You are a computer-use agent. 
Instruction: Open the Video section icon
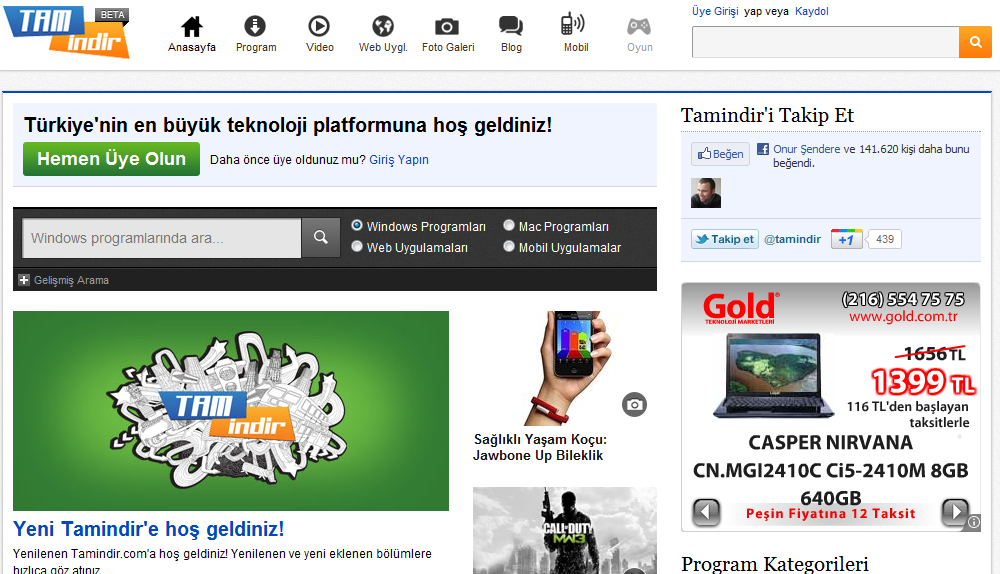[x=320, y=27]
